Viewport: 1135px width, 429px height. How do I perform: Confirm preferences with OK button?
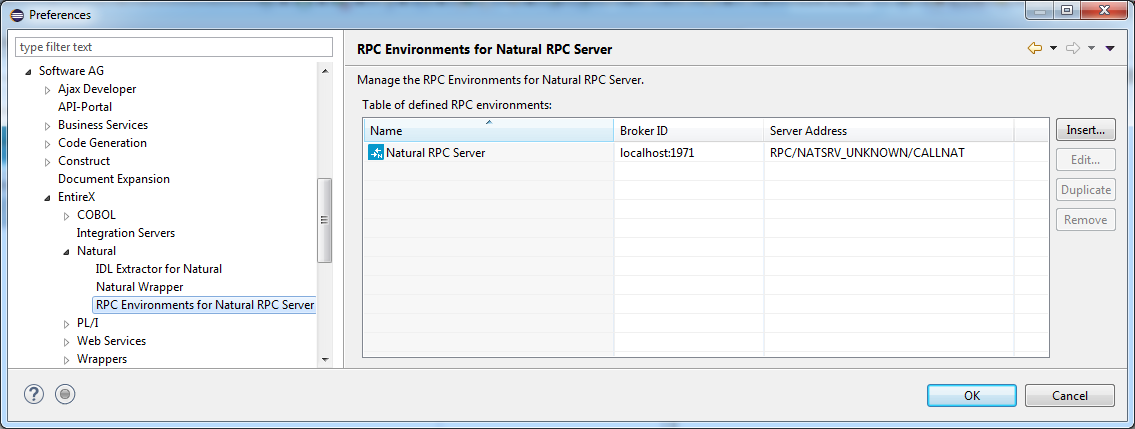click(x=971, y=395)
